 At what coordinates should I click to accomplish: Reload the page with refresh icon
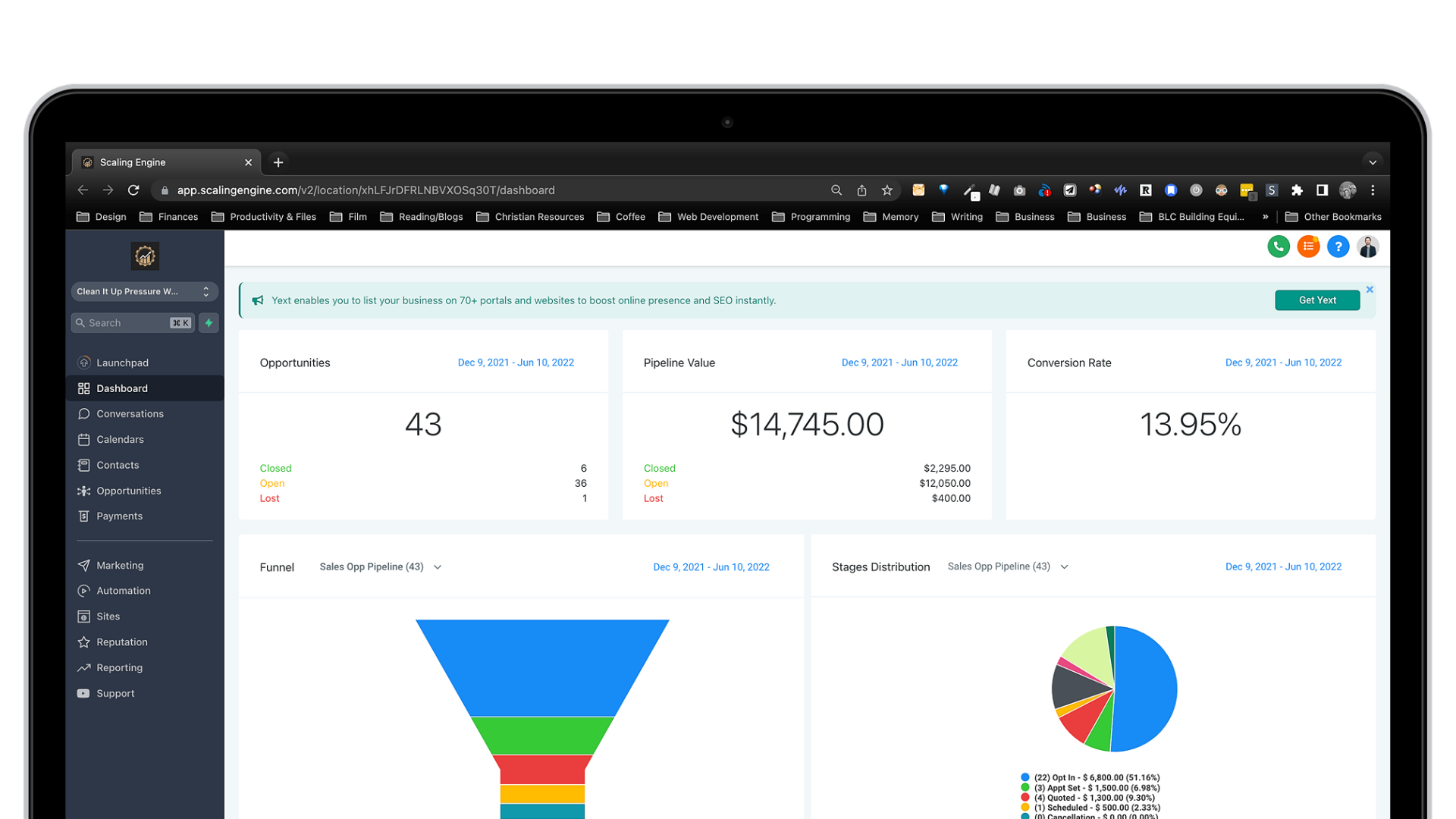[133, 190]
